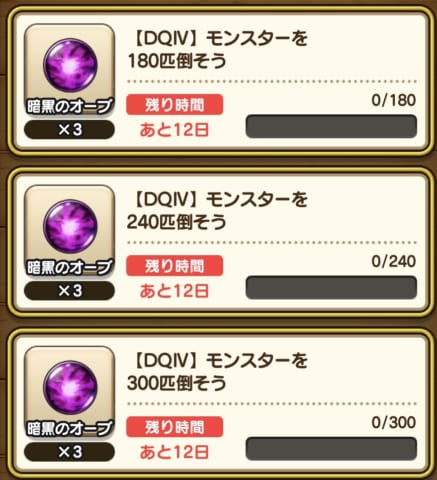Open the mission to defeat 240 DQIV monsters
Screen dimensions: 437x480
coord(218,243)
